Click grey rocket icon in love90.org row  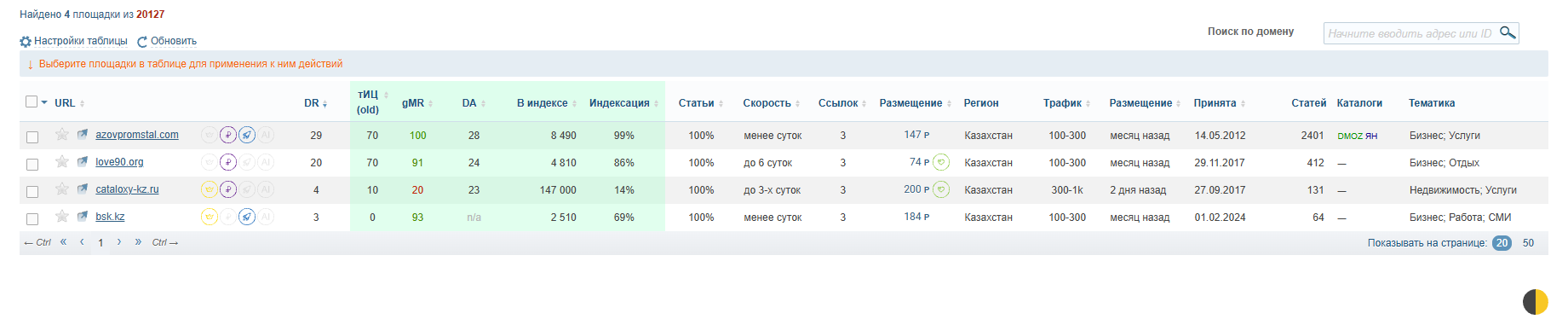tap(247, 162)
